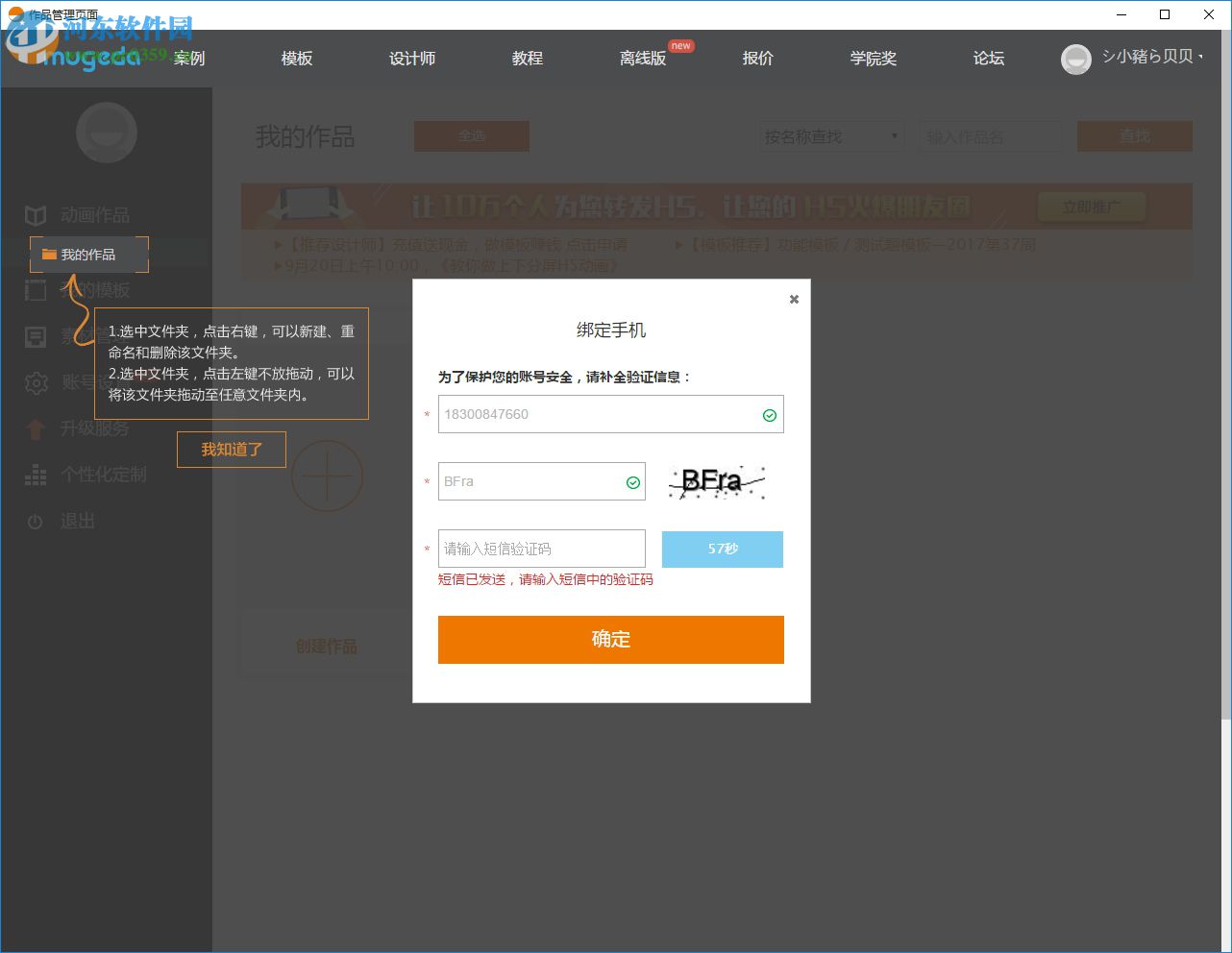Open the 模板 menu item

[x=297, y=59]
